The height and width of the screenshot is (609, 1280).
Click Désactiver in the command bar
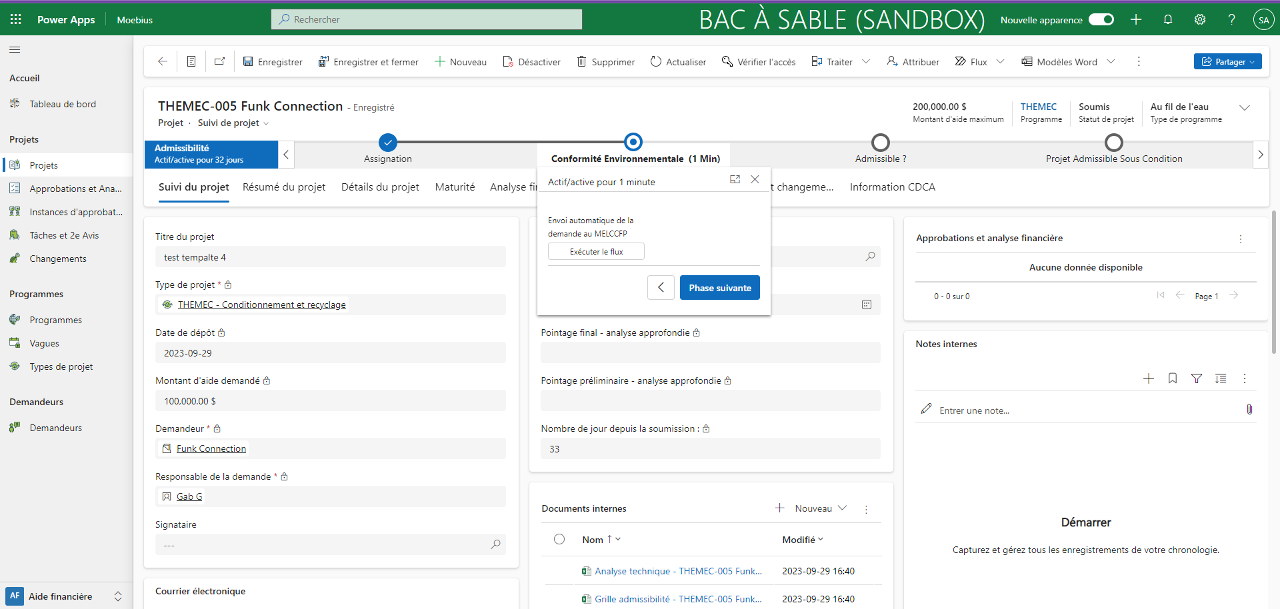coord(531,62)
